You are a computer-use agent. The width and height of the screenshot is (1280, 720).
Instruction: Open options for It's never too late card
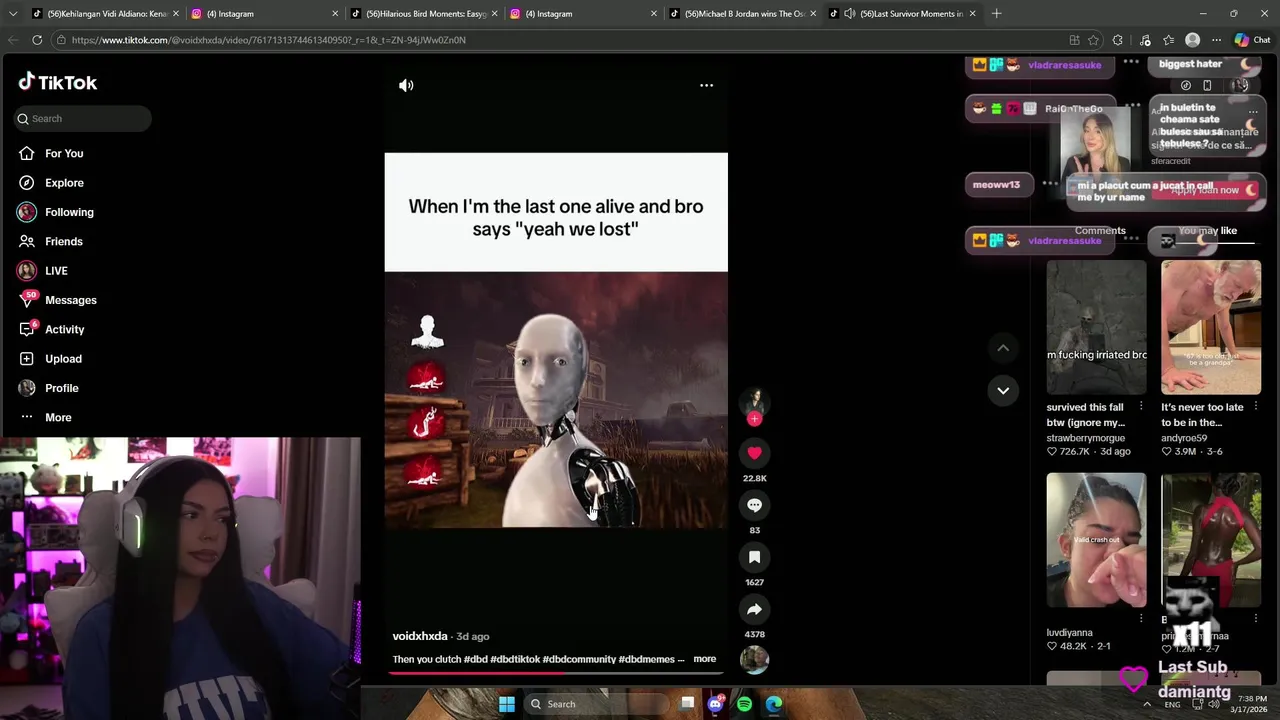coord(1256,407)
